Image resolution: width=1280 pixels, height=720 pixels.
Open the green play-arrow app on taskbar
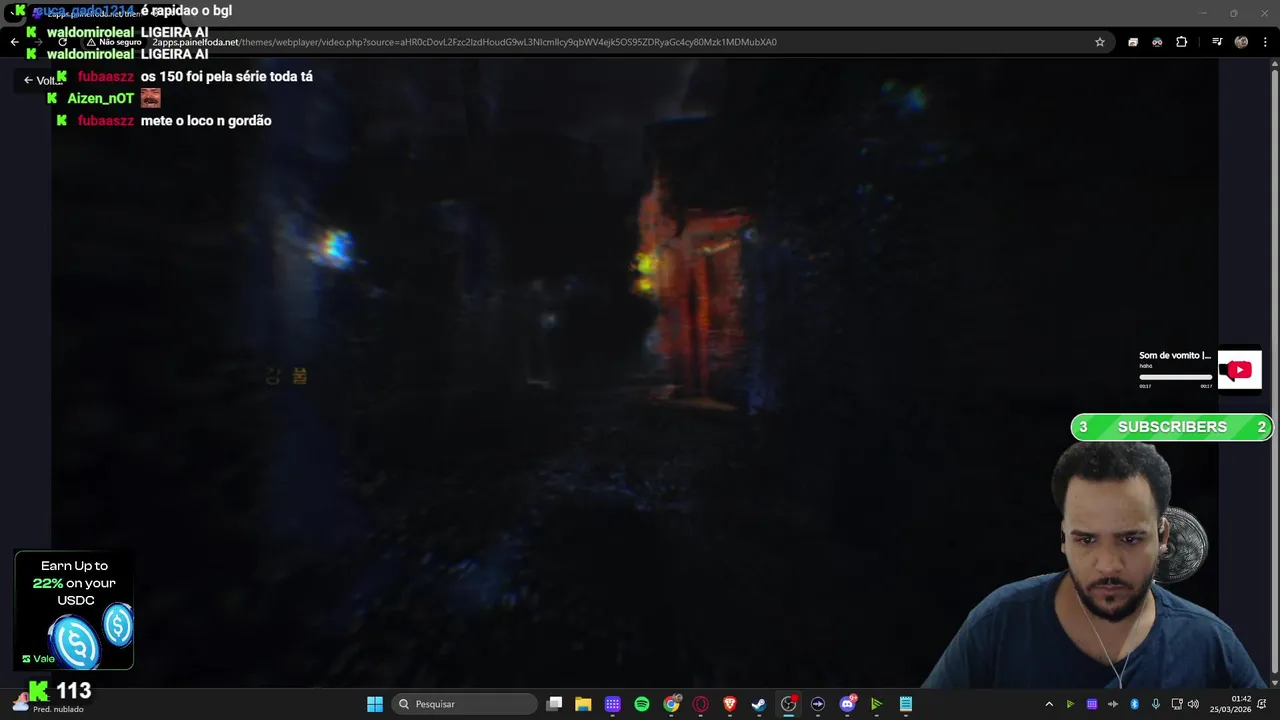tap(877, 704)
